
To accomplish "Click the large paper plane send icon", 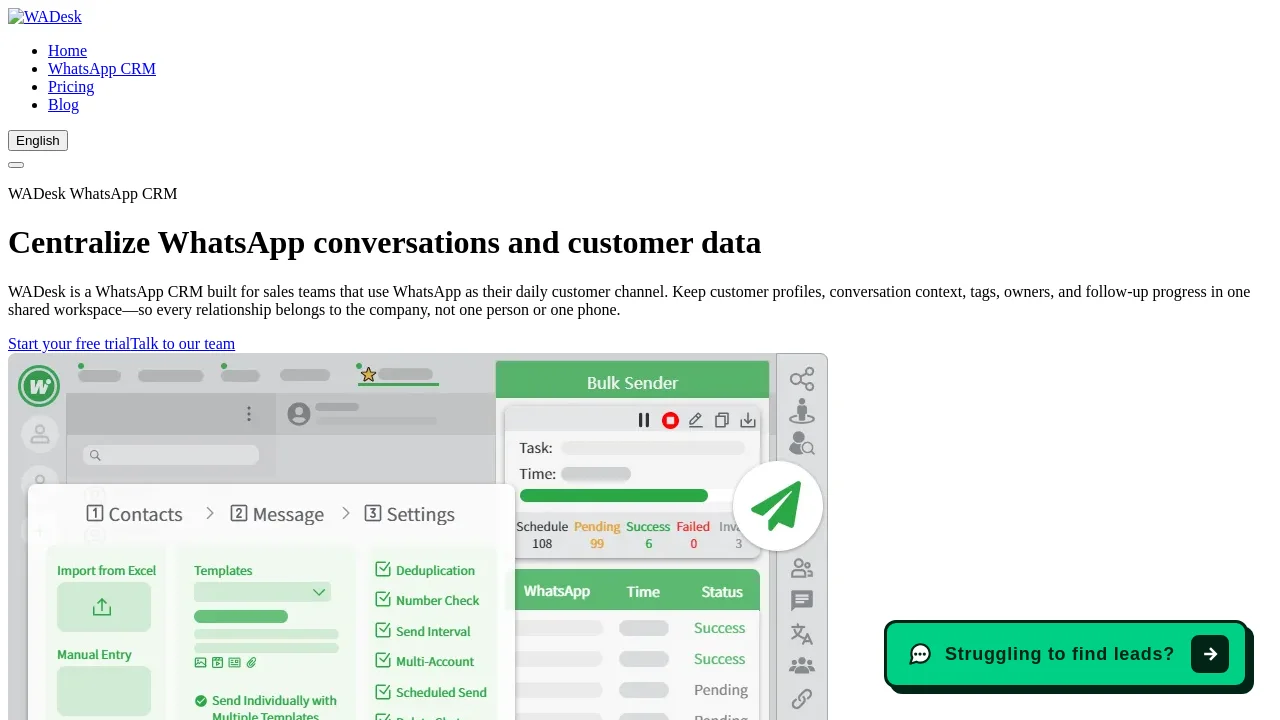I will pos(778,506).
